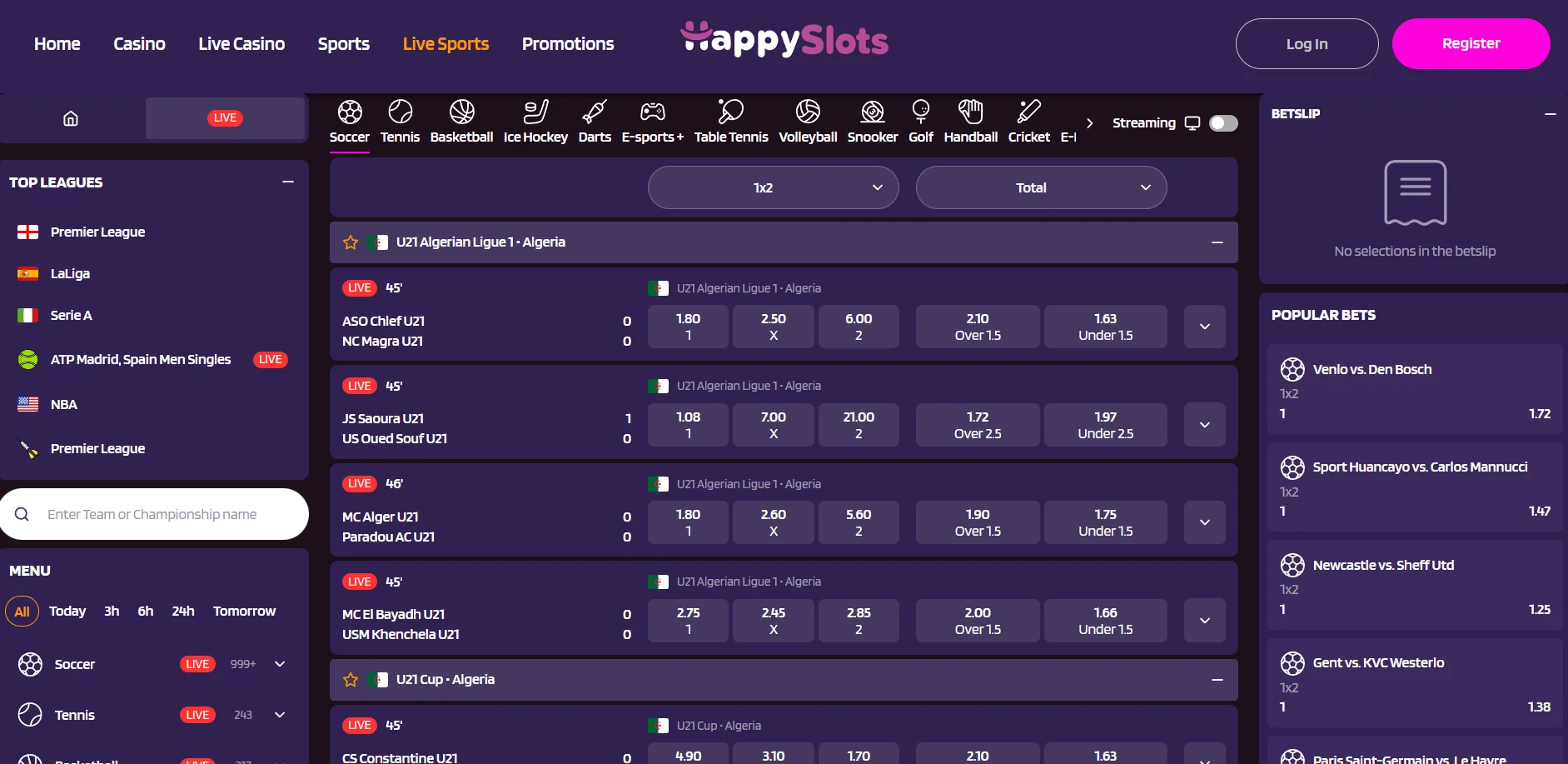Click the HappySlots logo
This screenshot has width=1568, height=764.
pos(784,39)
